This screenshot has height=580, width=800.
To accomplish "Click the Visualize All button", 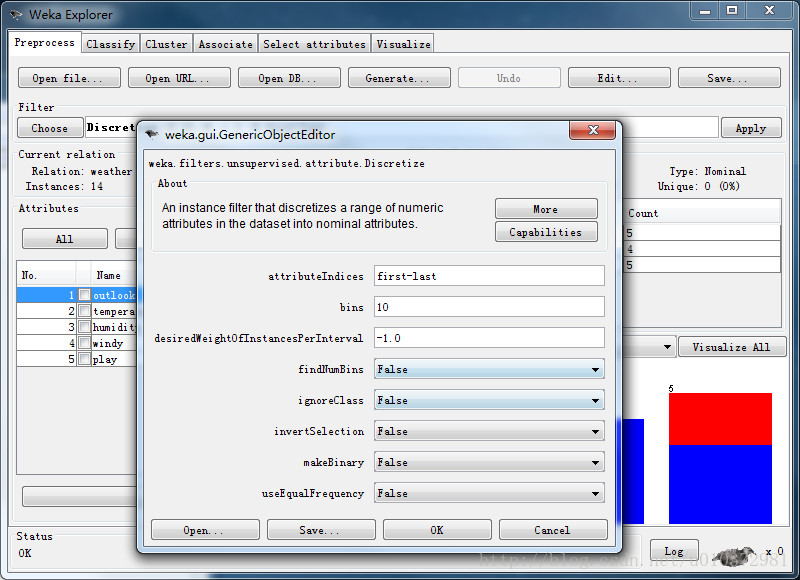I will [x=732, y=347].
